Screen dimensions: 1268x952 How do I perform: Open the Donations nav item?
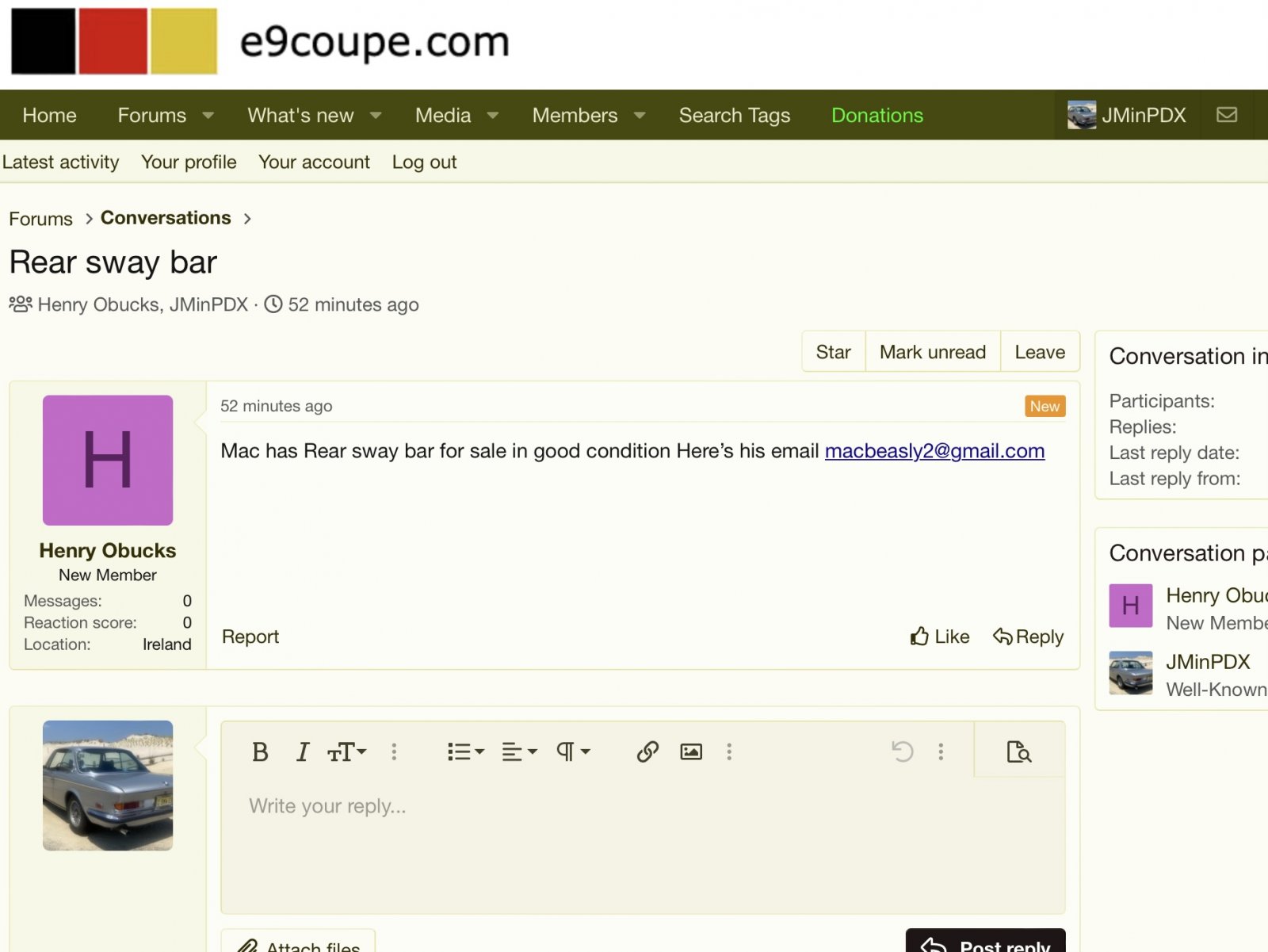(877, 115)
